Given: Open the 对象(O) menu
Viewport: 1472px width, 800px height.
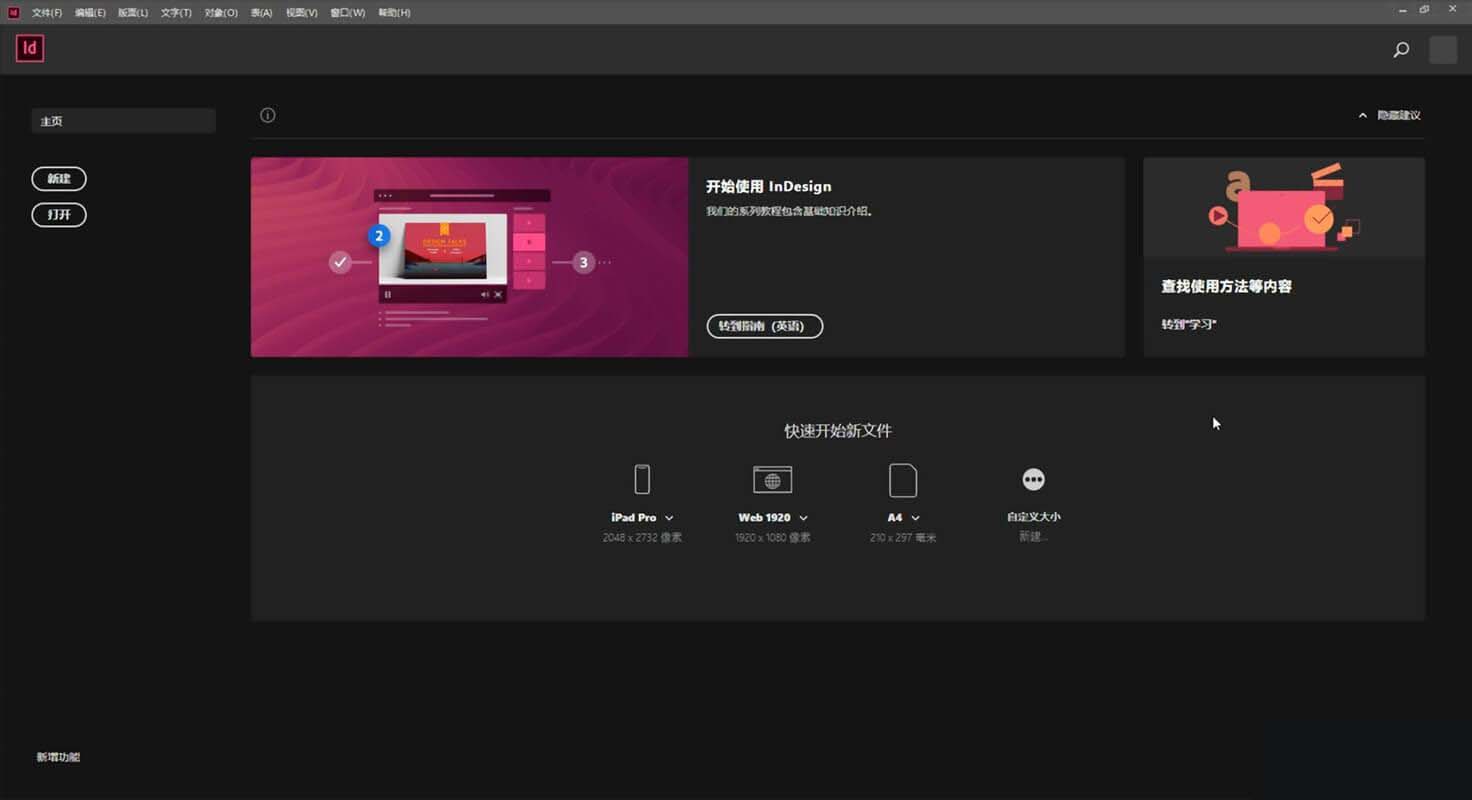Looking at the screenshot, I should pos(221,13).
